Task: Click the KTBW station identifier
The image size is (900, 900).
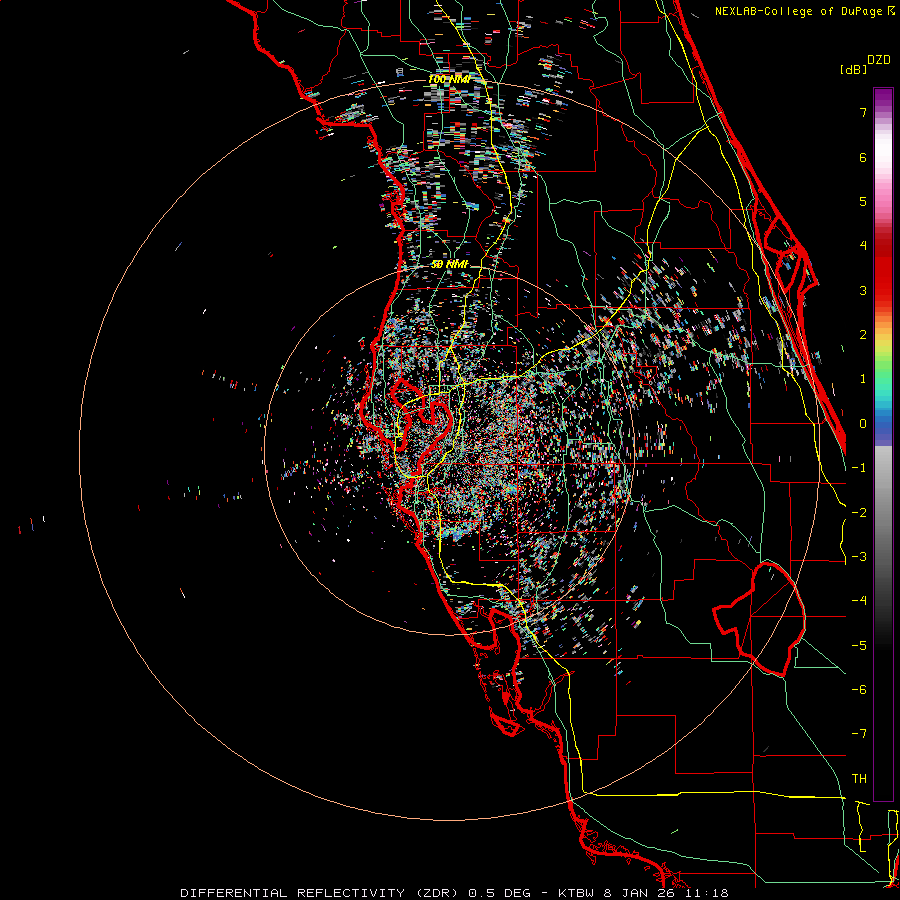Action: click(x=576, y=893)
